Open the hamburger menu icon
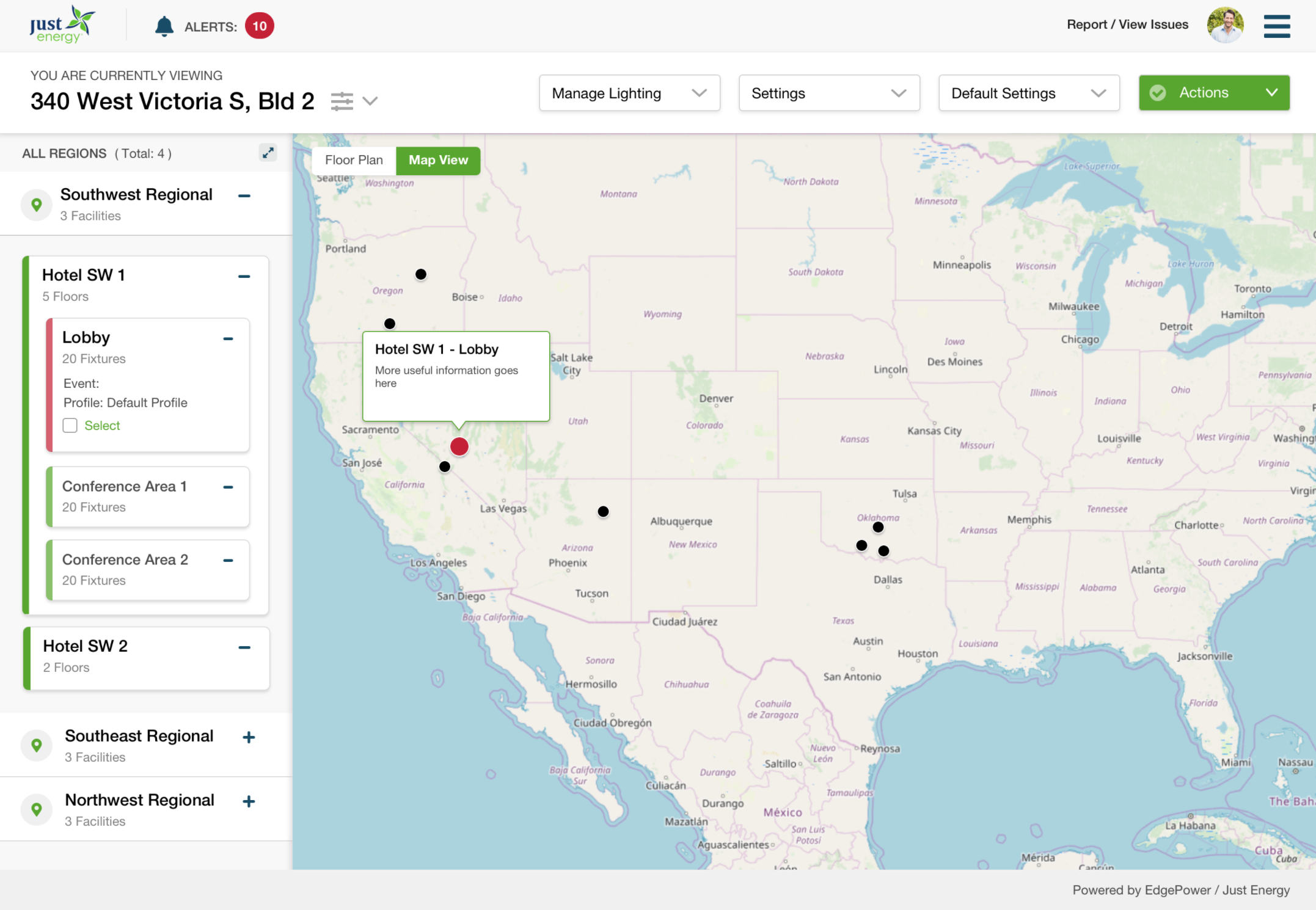The height and width of the screenshot is (910, 1316). tap(1276, 26)
